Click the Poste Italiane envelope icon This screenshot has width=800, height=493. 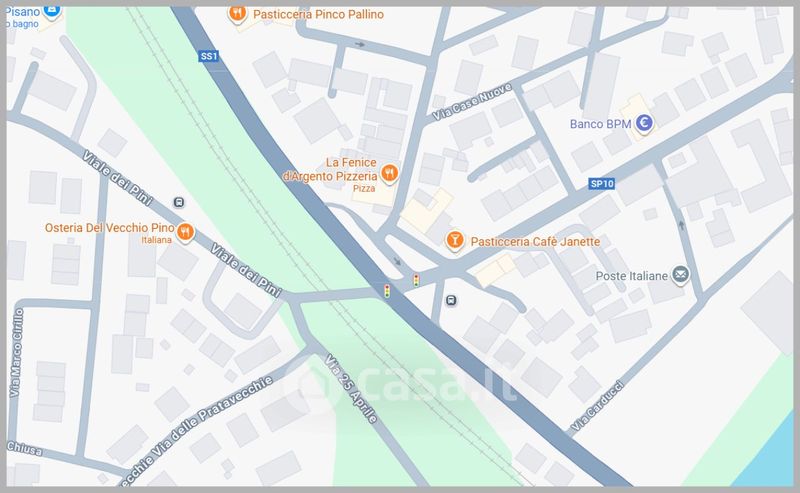680,275
